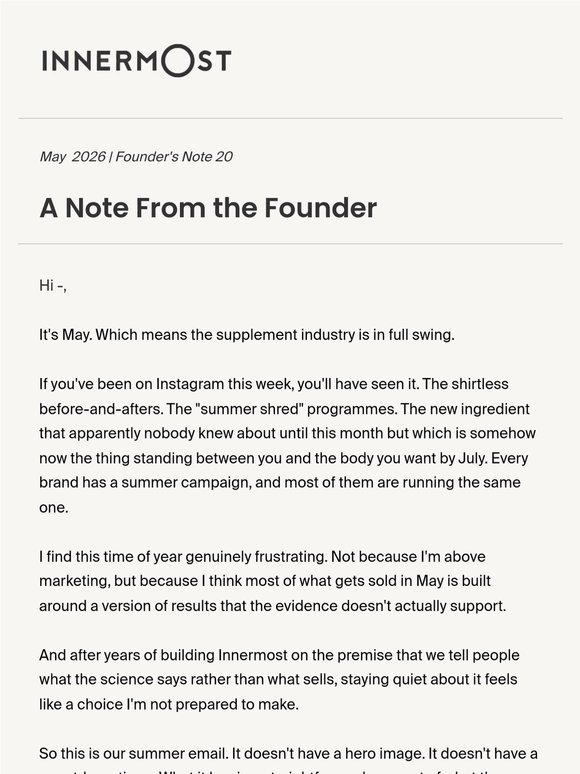Click the Innermost logo at top
Screen dimensions: 580x774
(136, 61)
